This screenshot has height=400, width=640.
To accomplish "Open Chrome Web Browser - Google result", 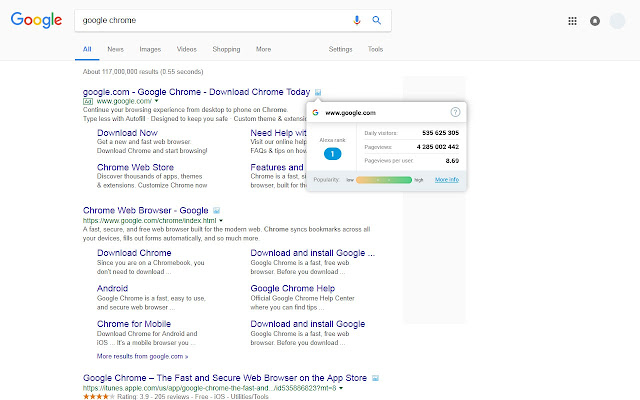I will click(x=146, y=211).
